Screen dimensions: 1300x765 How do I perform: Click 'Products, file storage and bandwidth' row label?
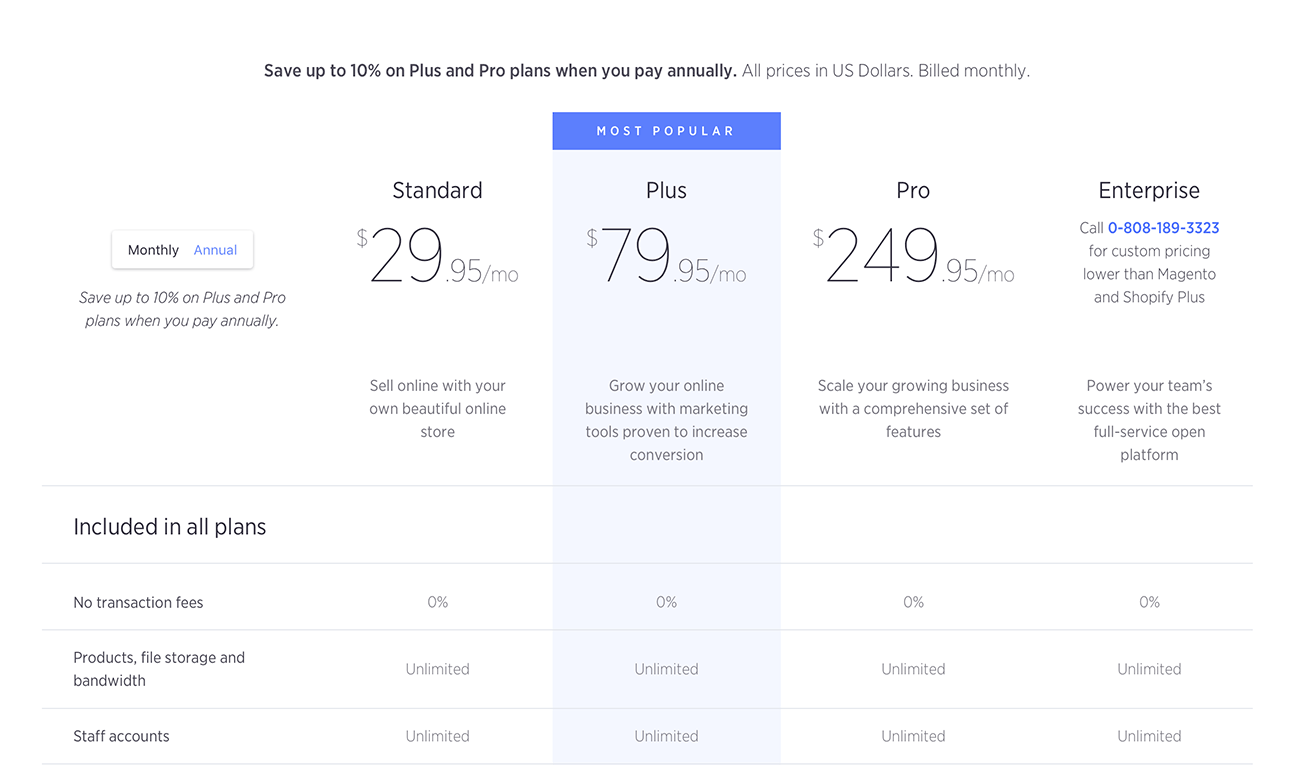click(x=159, y=669)
